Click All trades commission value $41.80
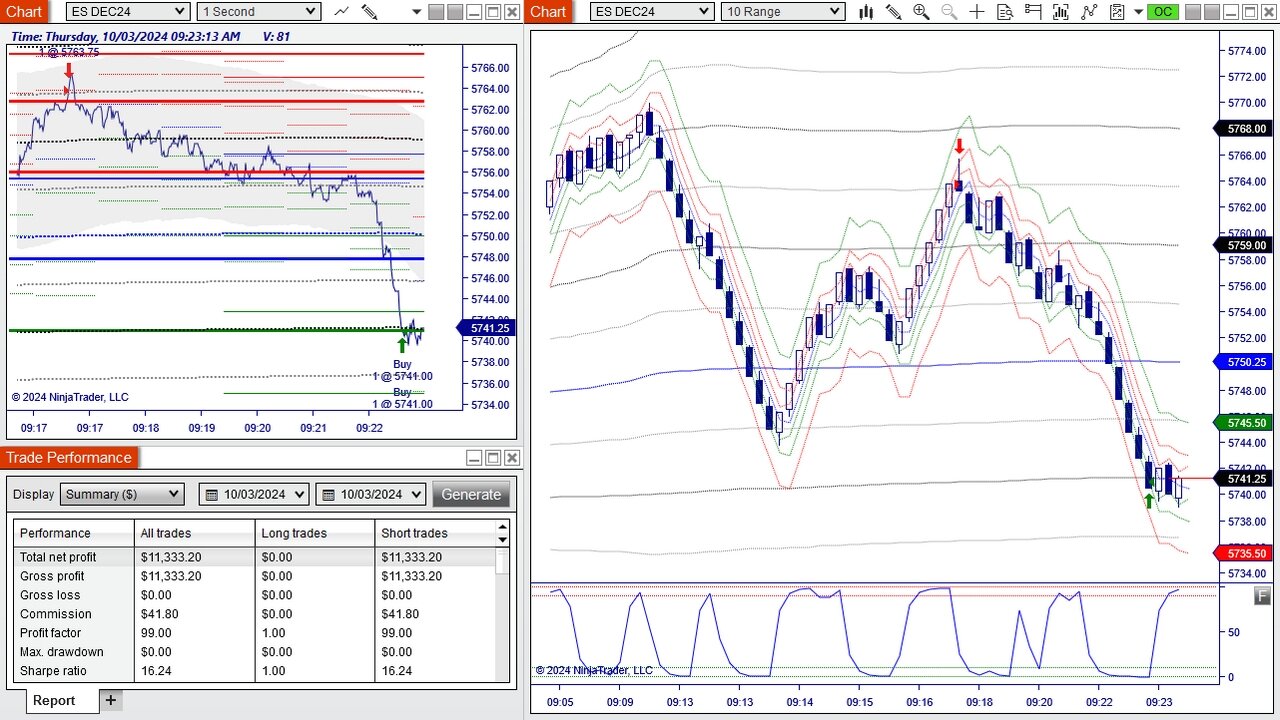This screenshot has width=1280, height=720. [x=160, y=614]
